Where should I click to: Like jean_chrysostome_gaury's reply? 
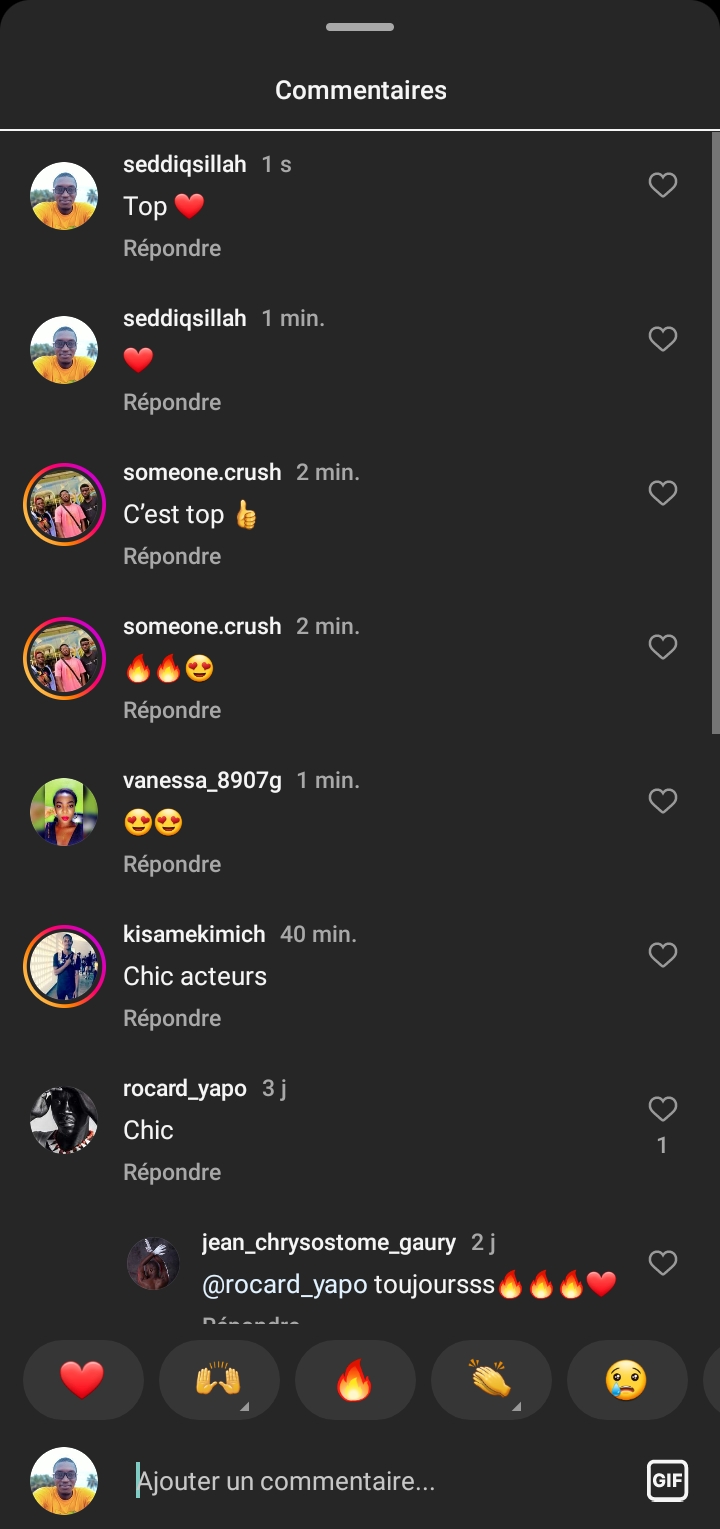[663, 1263]
